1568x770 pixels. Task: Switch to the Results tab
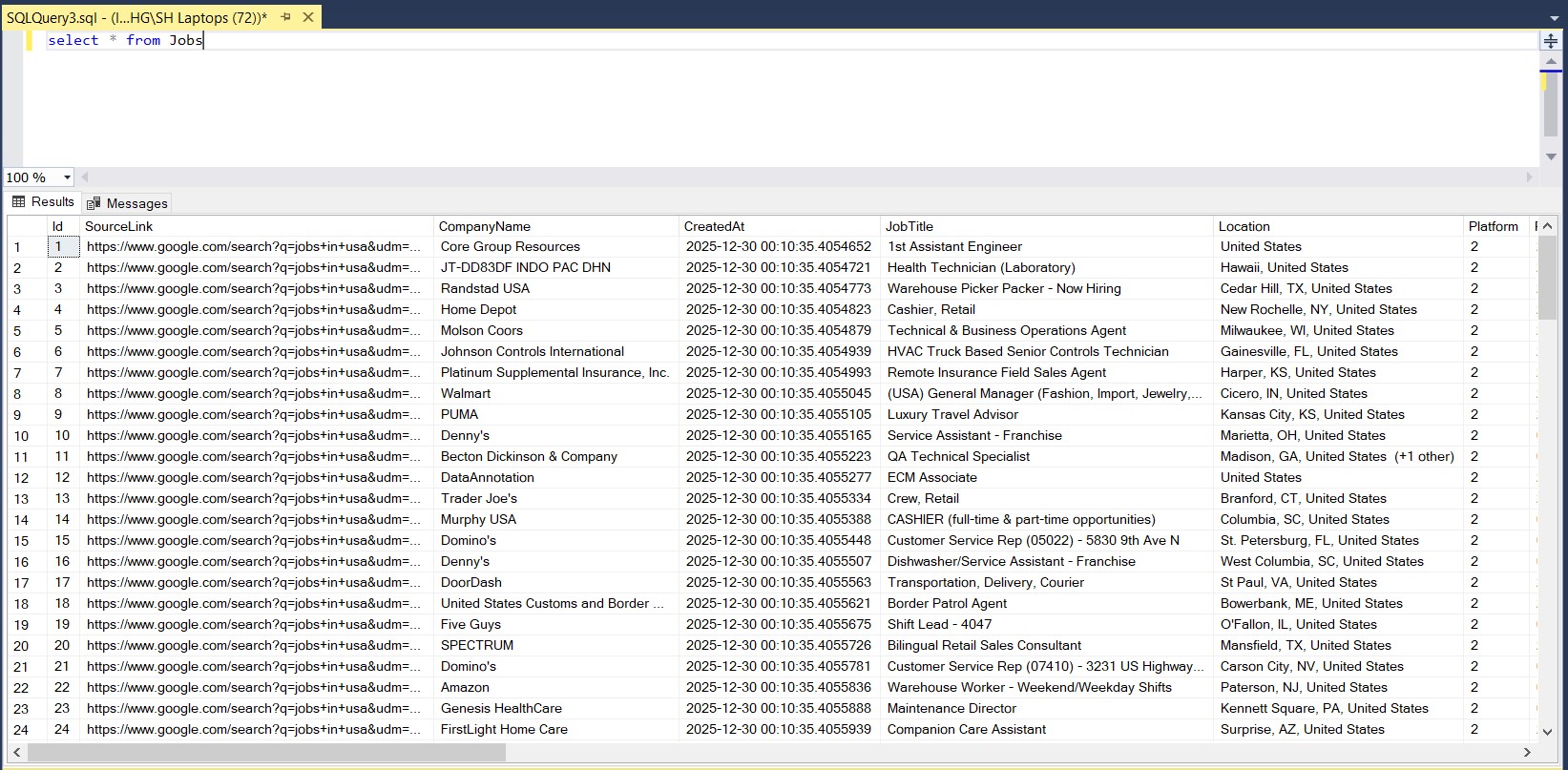tap(43, 202)
